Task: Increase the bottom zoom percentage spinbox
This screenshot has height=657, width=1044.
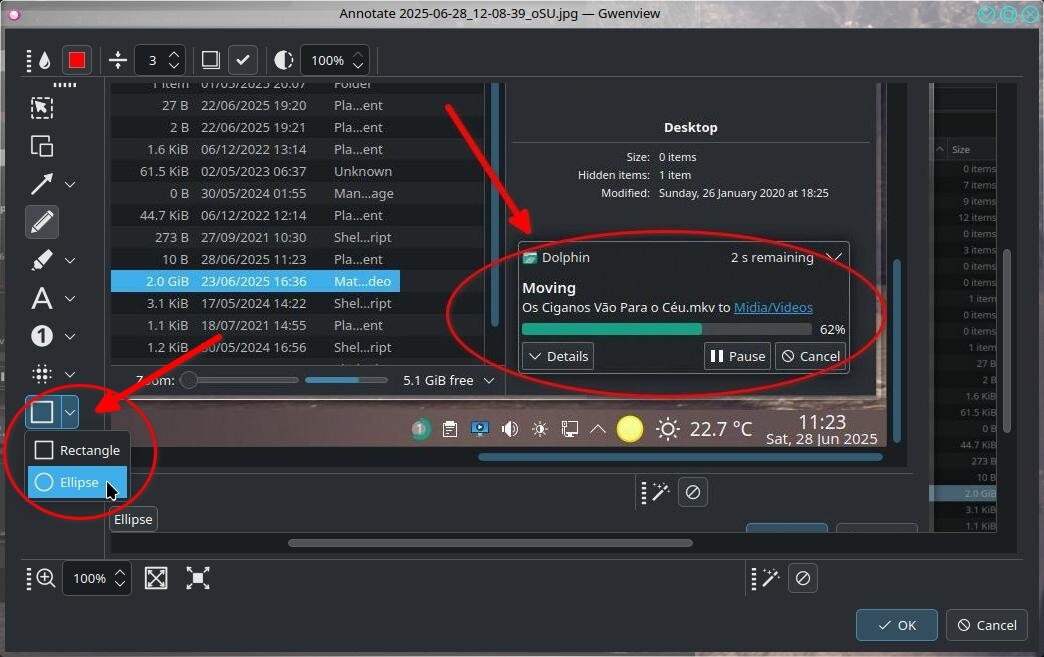Action: pyautogui.click(x=120, y=572)
